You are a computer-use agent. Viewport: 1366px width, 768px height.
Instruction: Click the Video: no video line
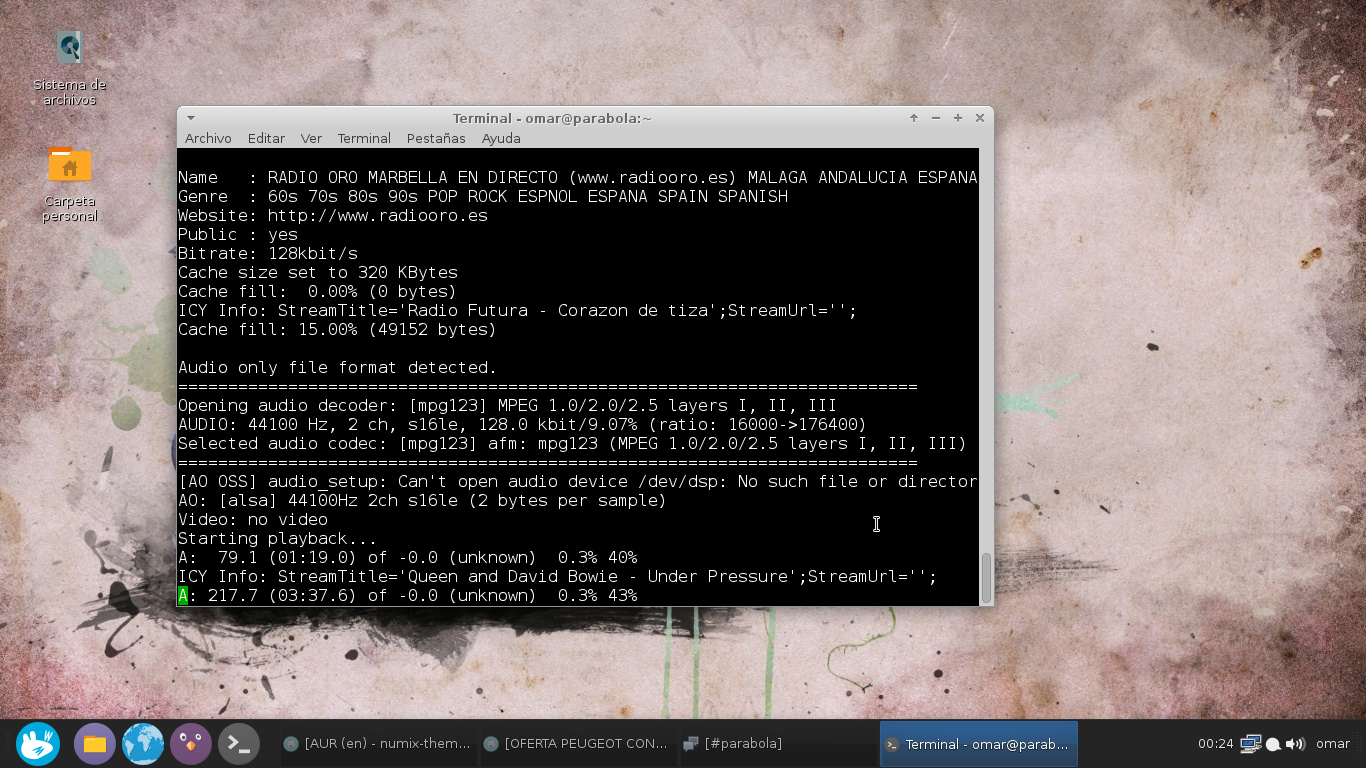coord(253,519)
